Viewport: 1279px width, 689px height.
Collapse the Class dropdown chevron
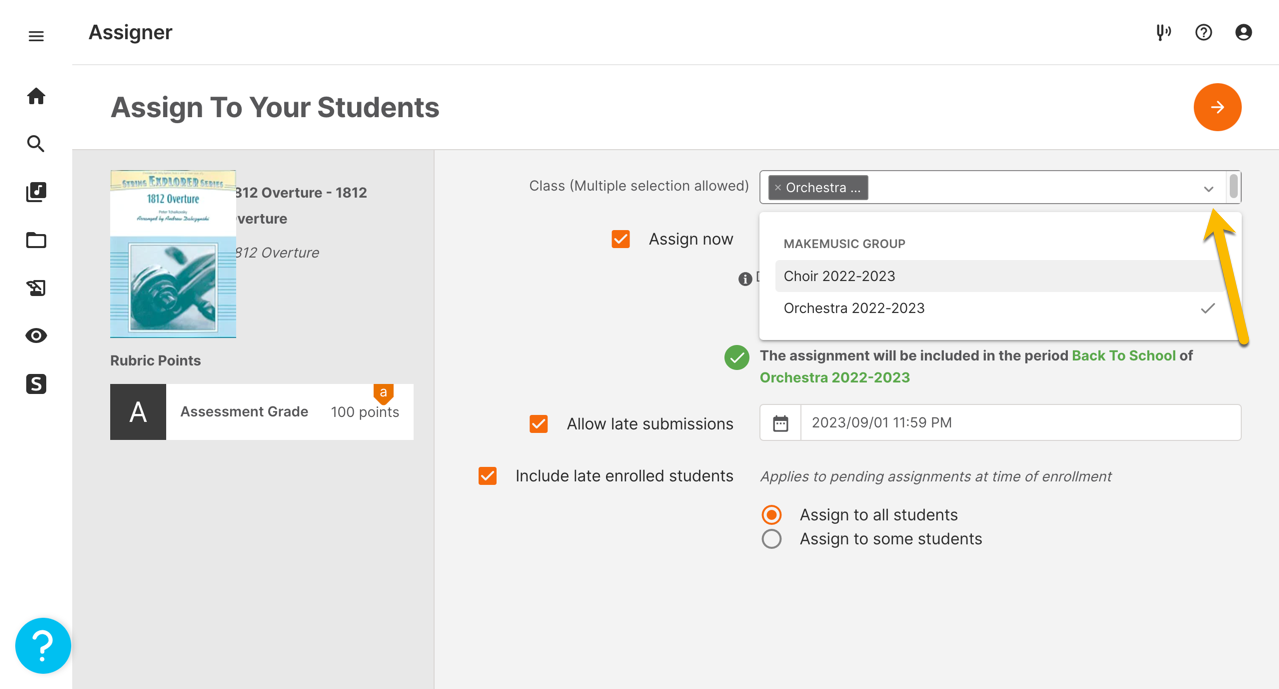(1208, 188)
